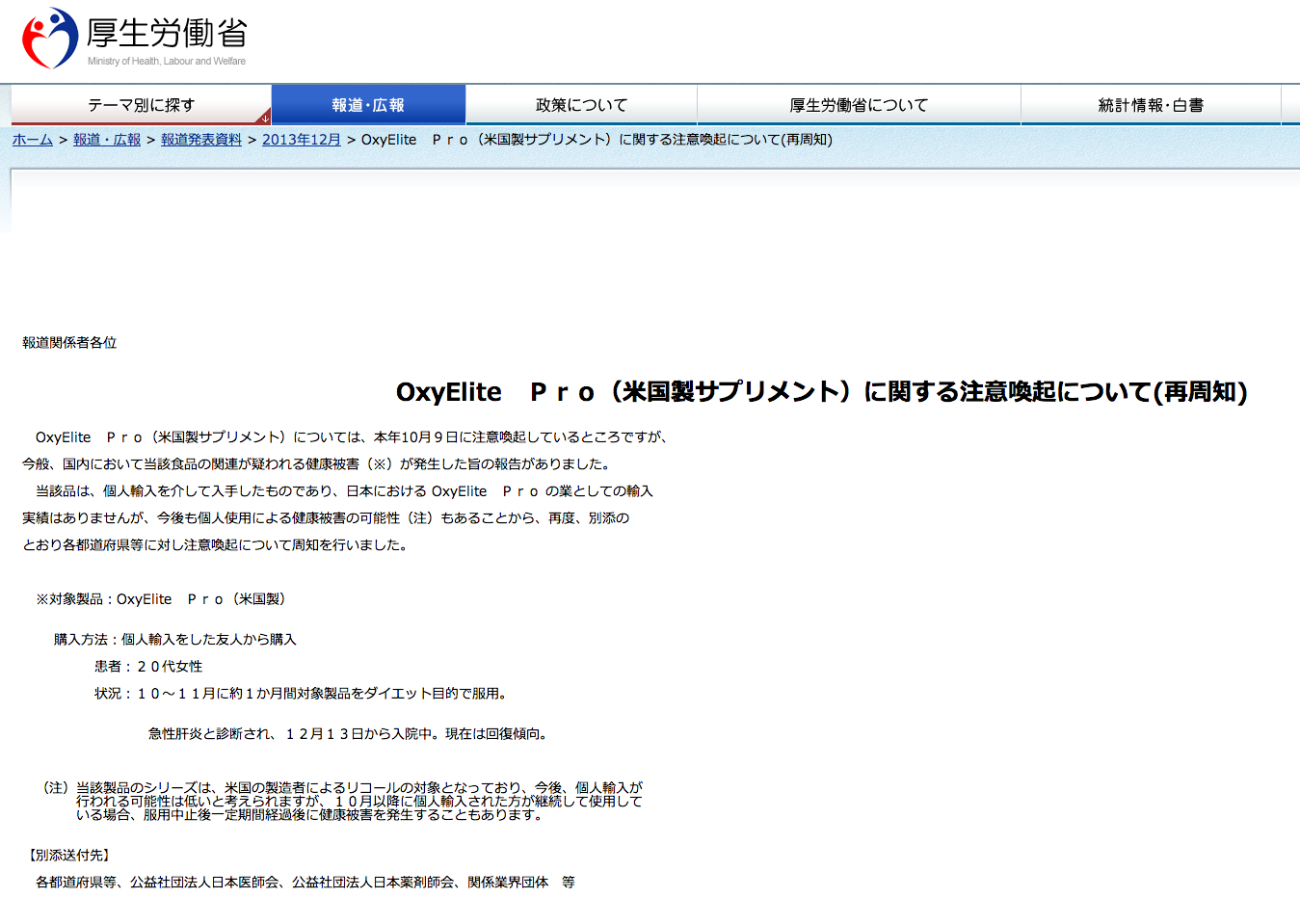Click the main OxyElite Pro headline

coord(822,392)
